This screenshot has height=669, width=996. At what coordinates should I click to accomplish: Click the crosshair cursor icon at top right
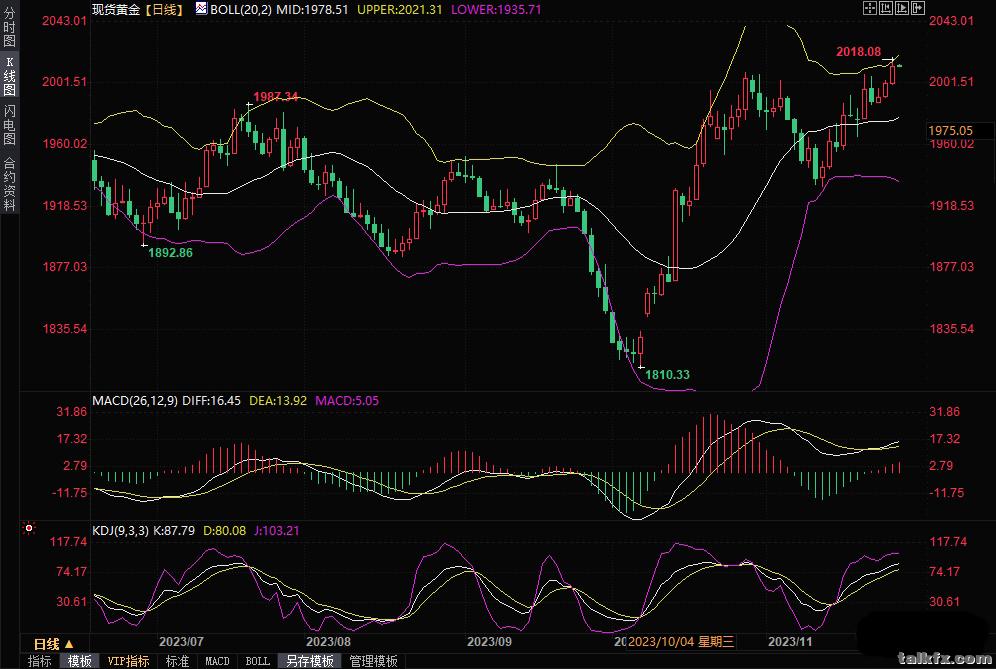[870, 8]
